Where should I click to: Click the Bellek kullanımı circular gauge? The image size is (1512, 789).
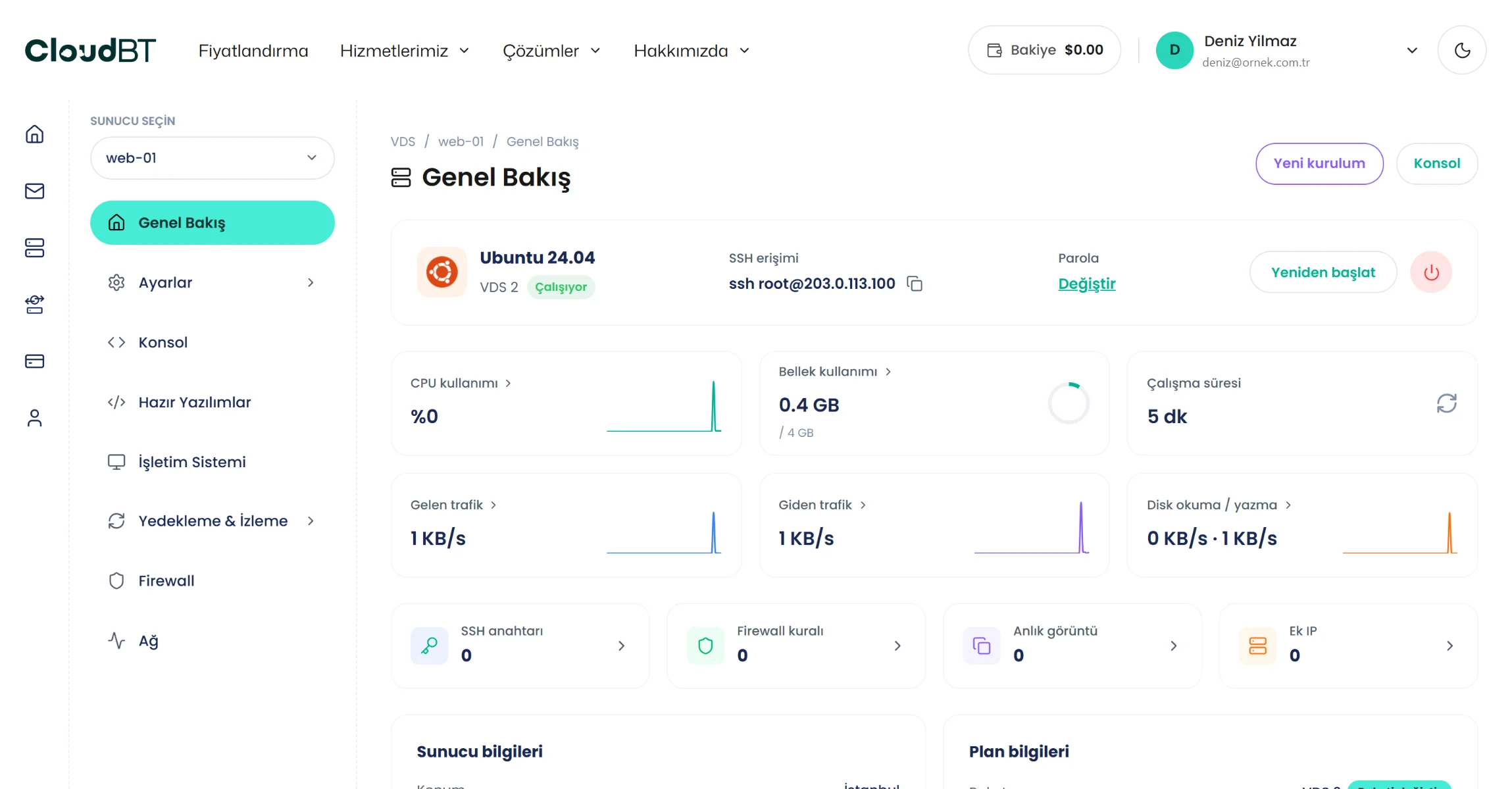[1069, 403]
